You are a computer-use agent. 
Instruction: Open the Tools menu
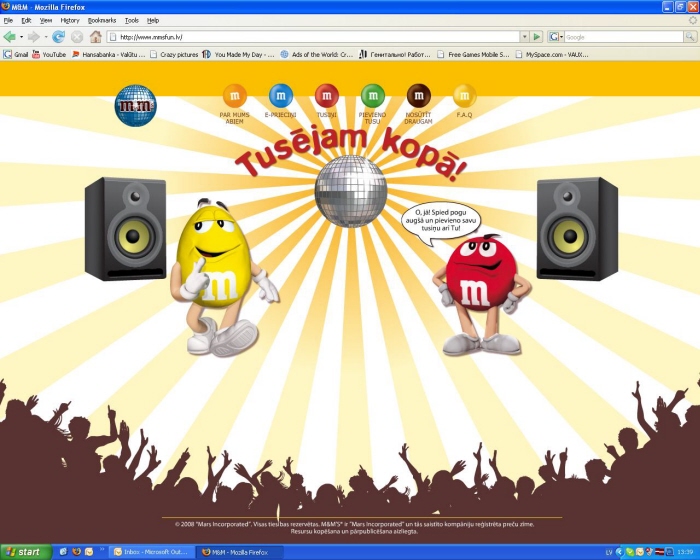(x=132, y=20)
